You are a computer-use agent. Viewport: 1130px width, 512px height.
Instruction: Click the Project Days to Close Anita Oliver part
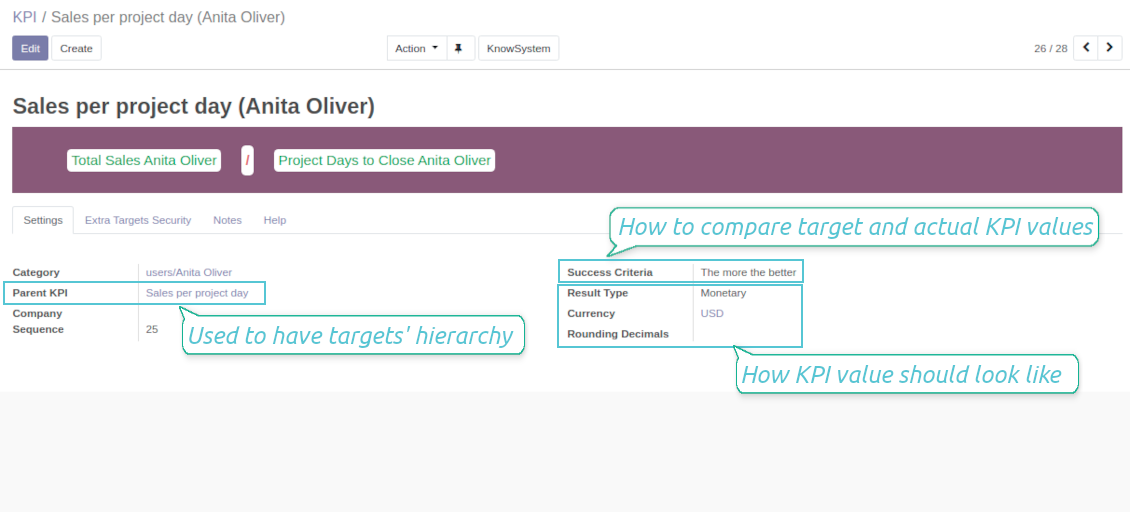pyautogui.click(x=384, y=160)
